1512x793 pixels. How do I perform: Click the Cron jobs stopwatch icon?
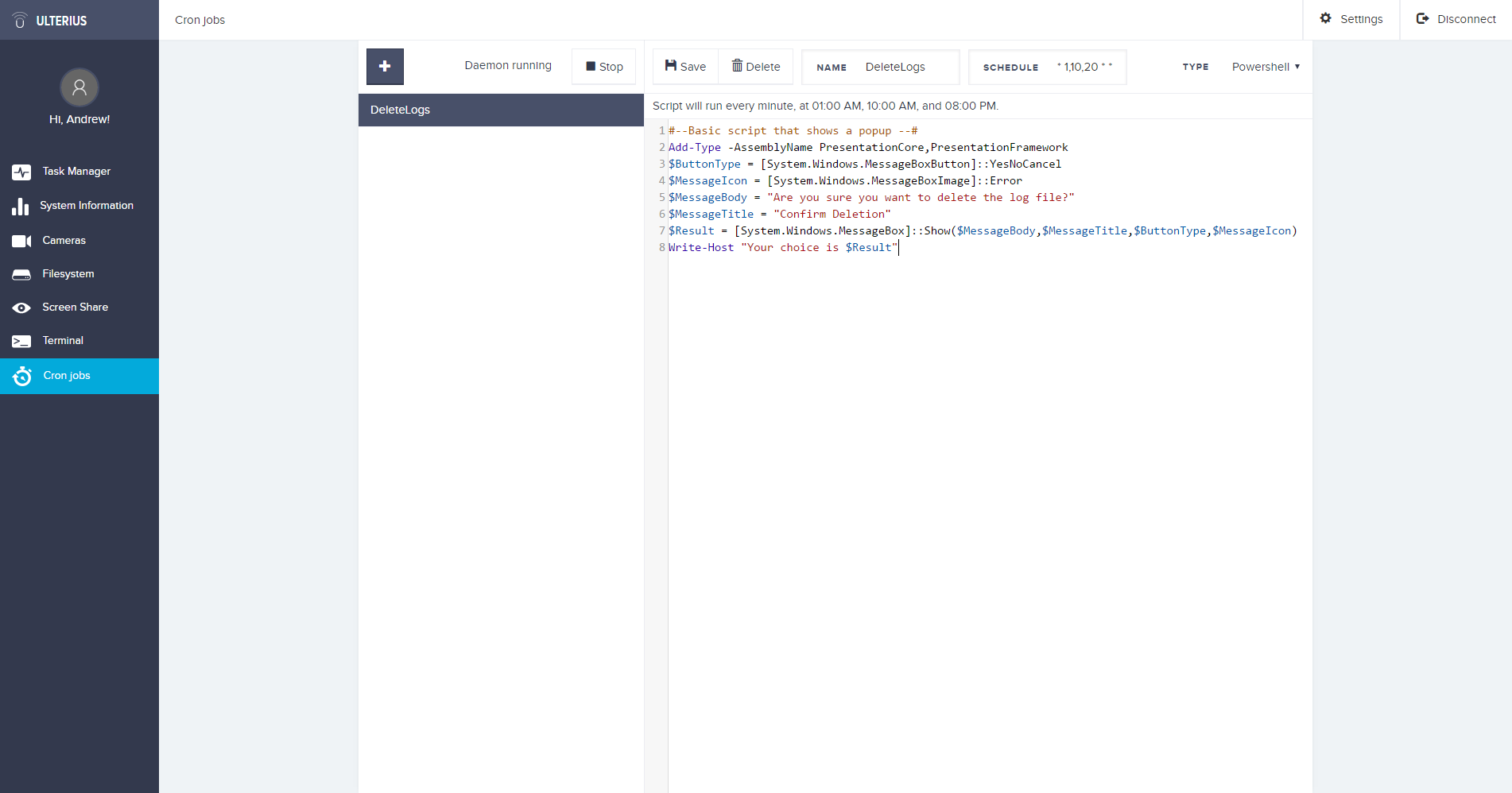[x=22, y=376]
